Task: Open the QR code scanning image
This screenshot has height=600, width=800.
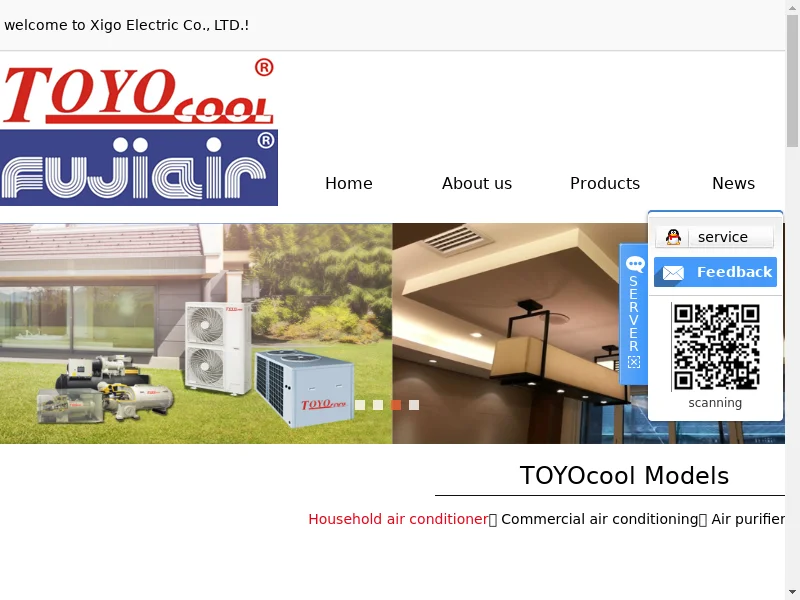Action: pos(716,347)
